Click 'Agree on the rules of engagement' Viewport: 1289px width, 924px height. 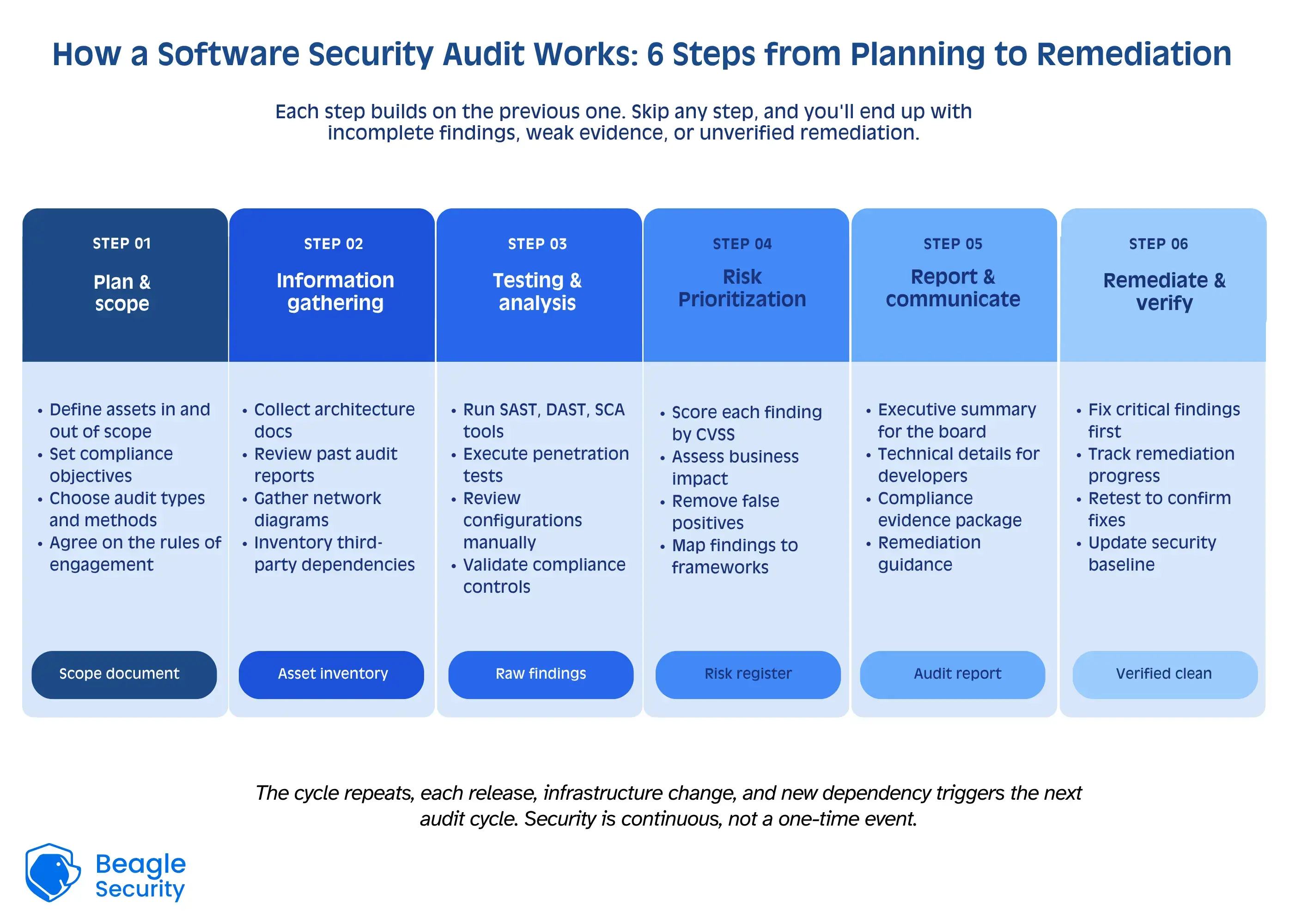tap(135, 553)
